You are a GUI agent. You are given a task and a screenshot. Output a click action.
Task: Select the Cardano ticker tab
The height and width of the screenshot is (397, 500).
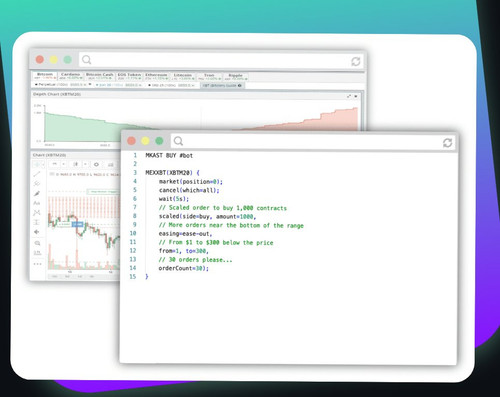[x=70, y=76]
